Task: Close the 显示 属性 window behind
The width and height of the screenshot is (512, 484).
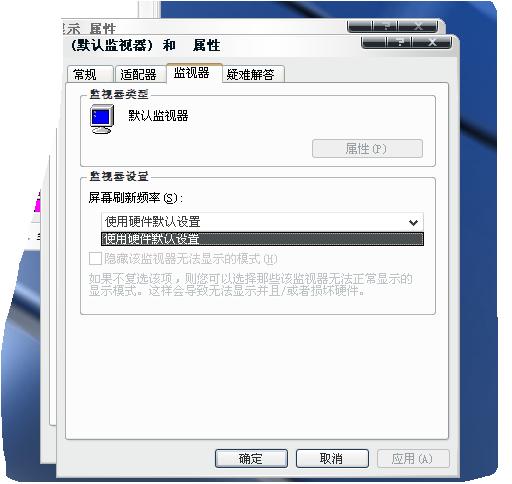Action: point(418,26)
